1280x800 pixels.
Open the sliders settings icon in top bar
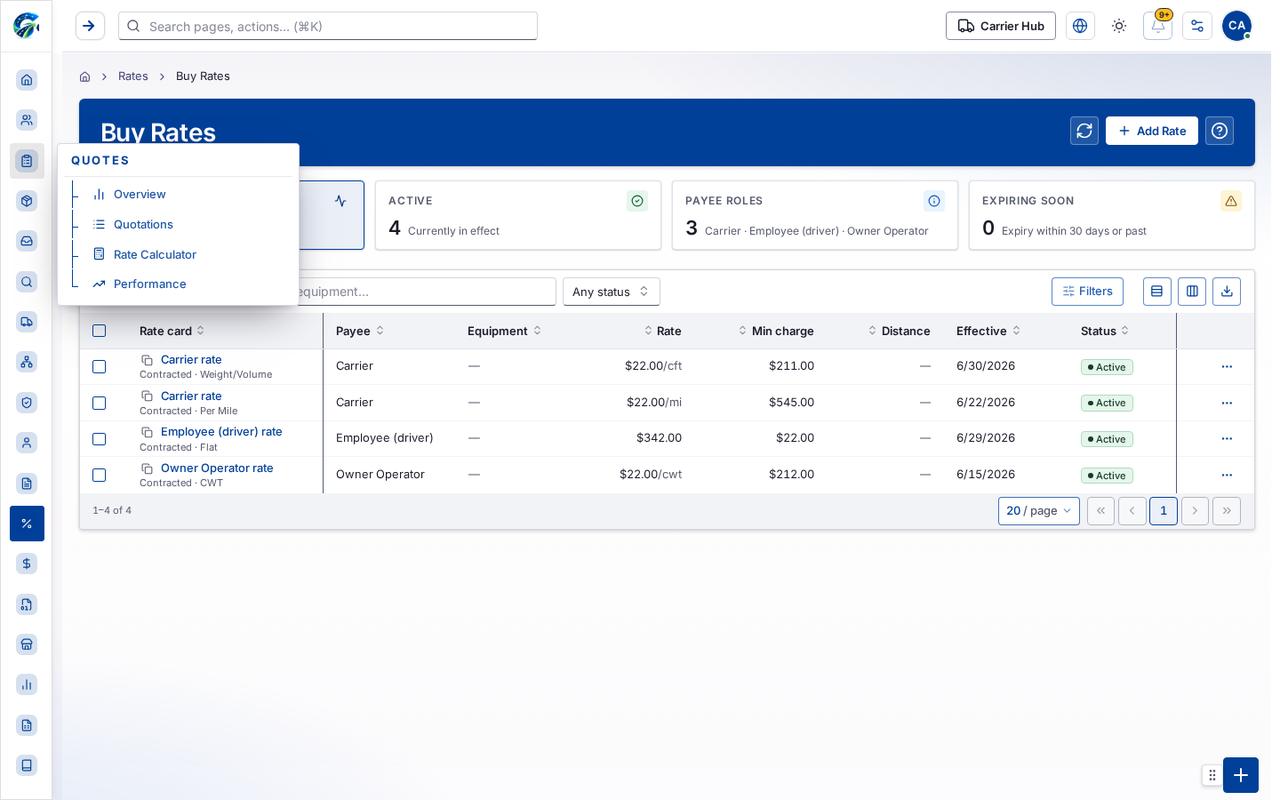1197,26
